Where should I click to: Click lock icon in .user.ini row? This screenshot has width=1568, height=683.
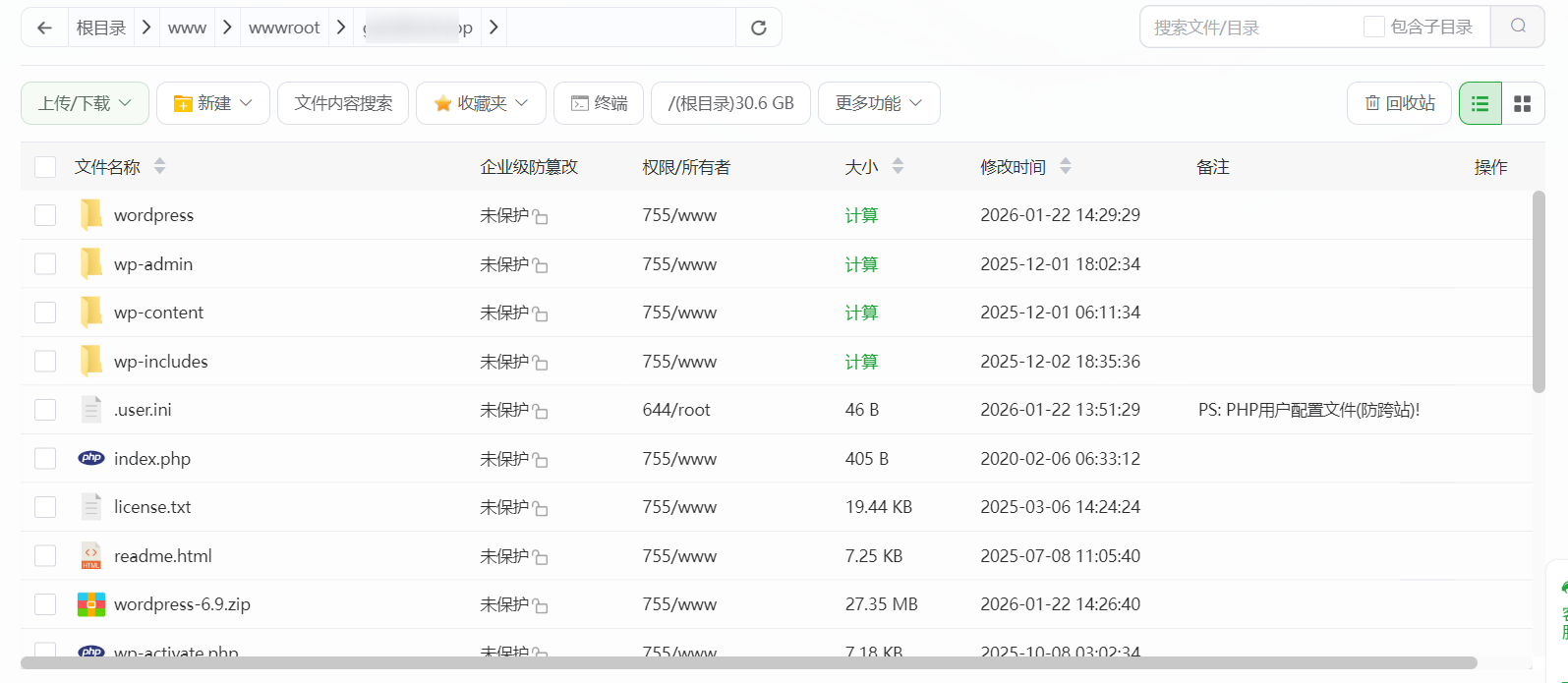pyautogui.click(x=541, y=411)
